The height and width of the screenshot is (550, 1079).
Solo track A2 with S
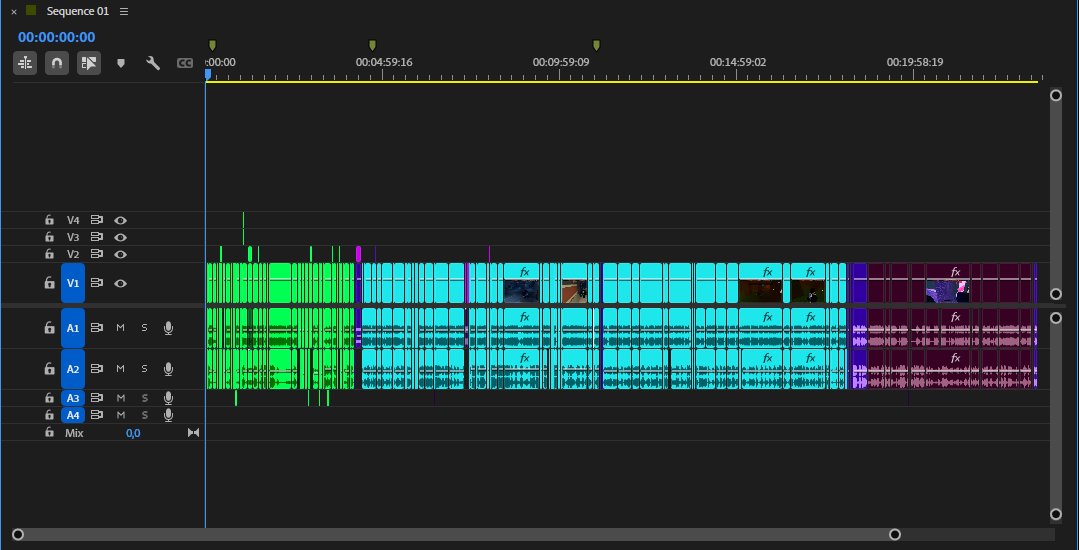pyautogui.click(x=144, y=369)
